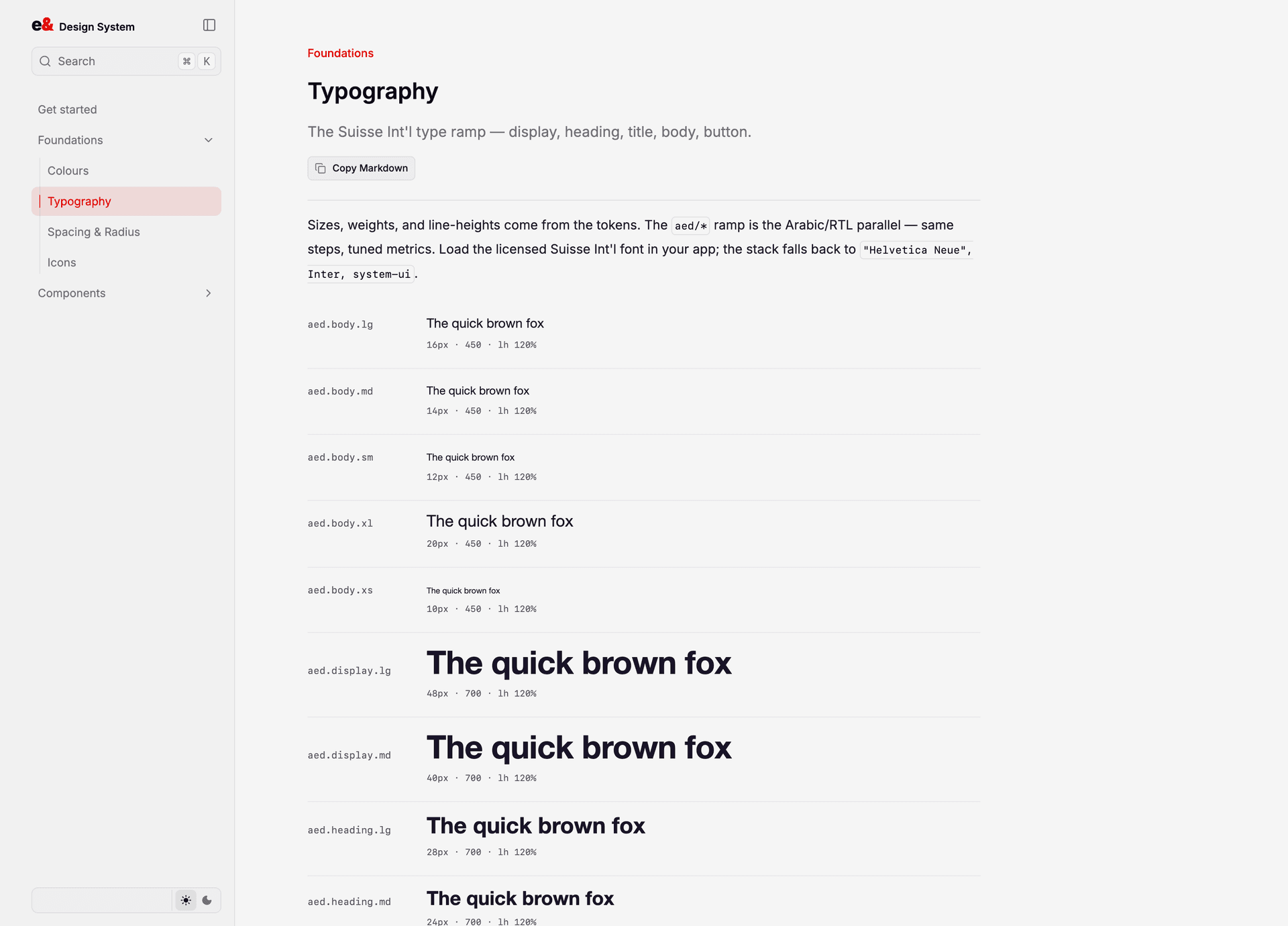The height and width of the screenshot is (926, 1288).
Task: Collapse the Foundations section chevron
Action: 209,140
